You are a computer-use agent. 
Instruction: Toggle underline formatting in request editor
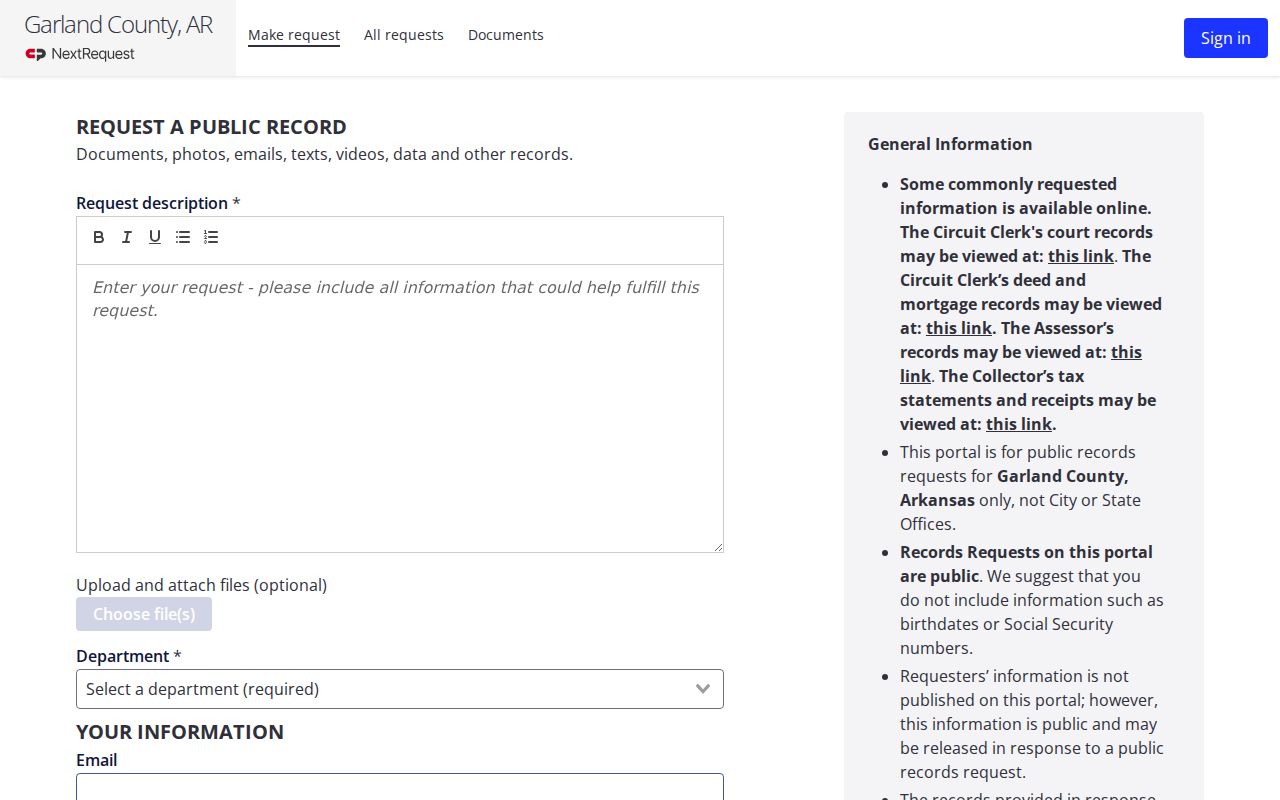(155, 237)
